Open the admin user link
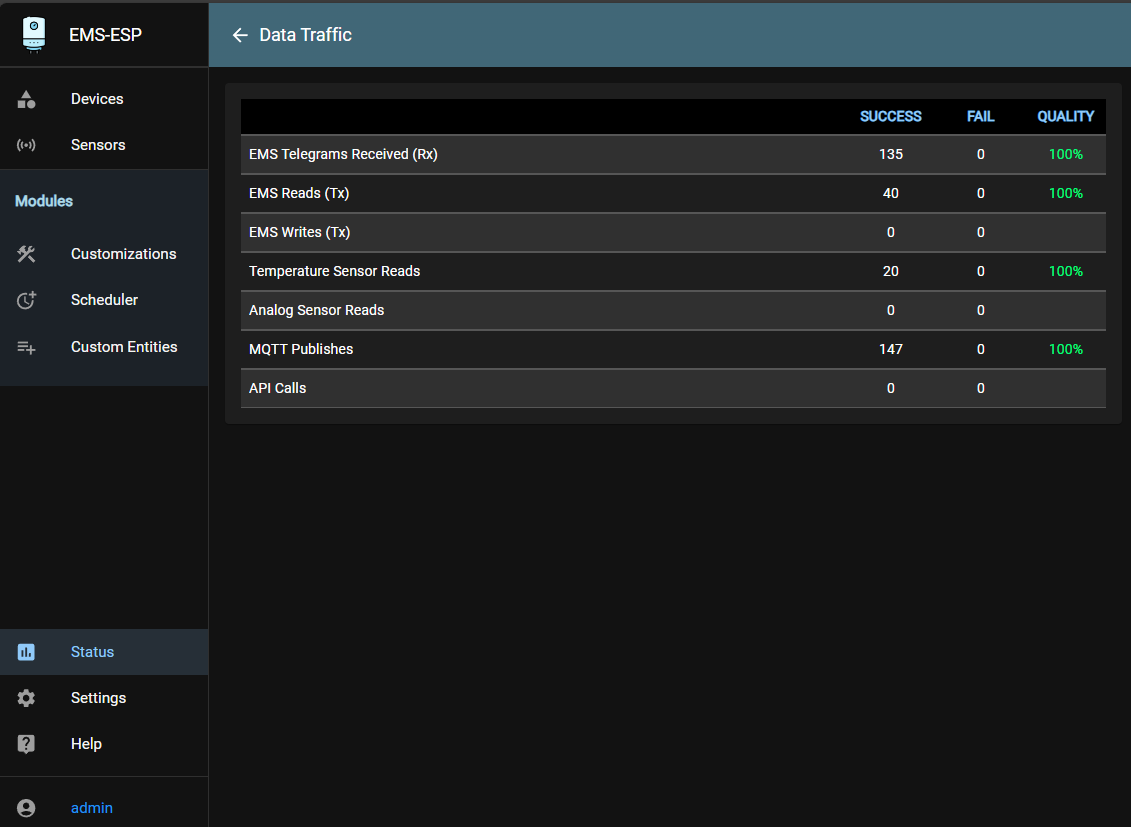This screenshot has width=1131, height=827. pyautogui.click(x=92, y=808)
